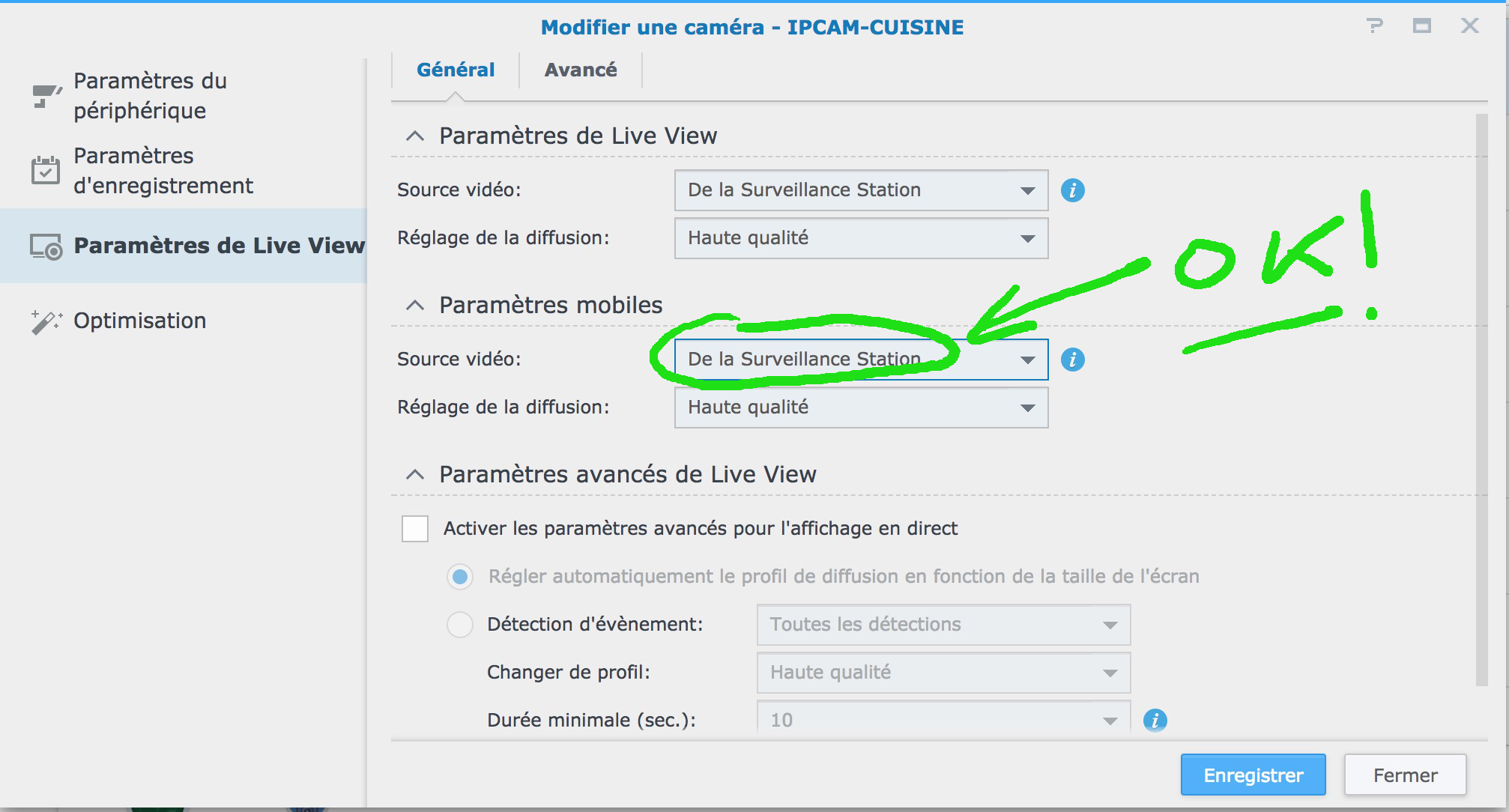Click the device settings camera icon
This screenshot has width=1509, height=812.
[x=46, y=96]
